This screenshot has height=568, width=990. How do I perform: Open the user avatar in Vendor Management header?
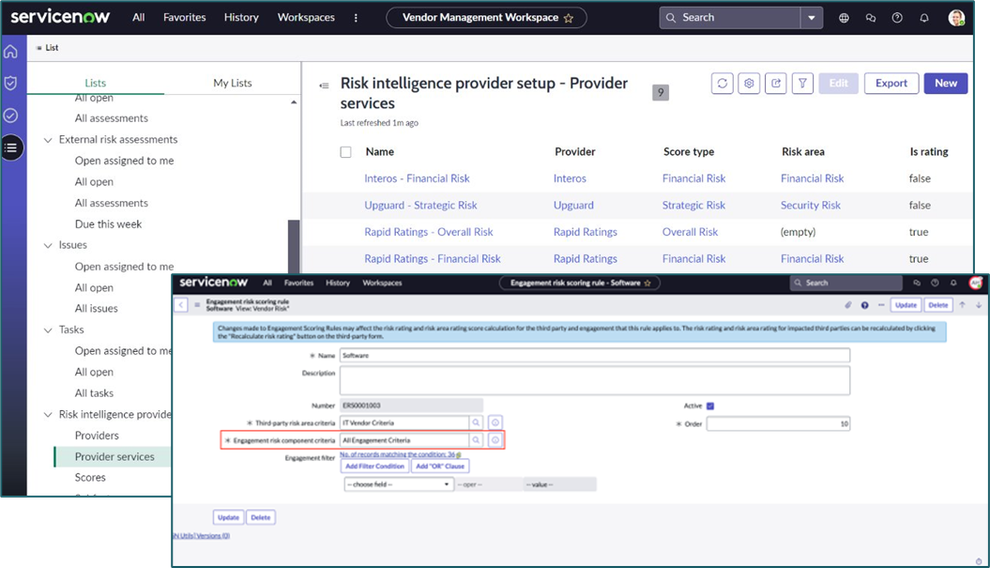[957, 18]
